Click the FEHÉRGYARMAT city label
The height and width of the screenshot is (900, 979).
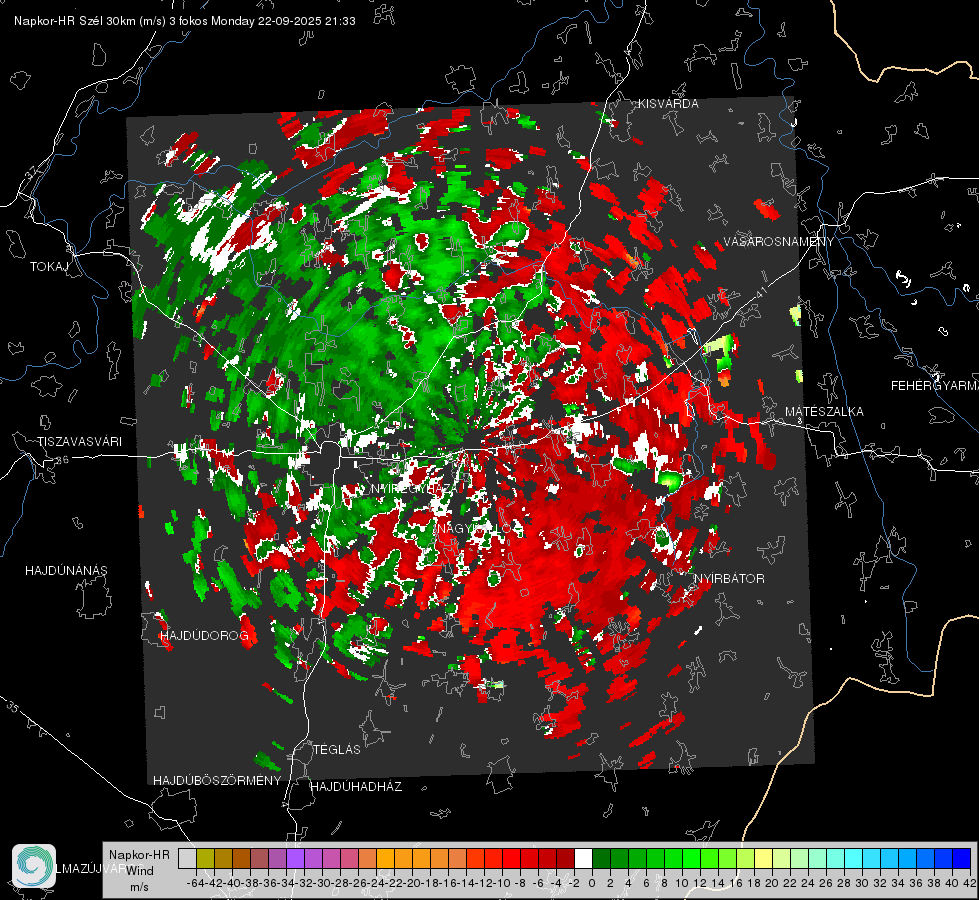pyautogui.click(x=934, y=386)
